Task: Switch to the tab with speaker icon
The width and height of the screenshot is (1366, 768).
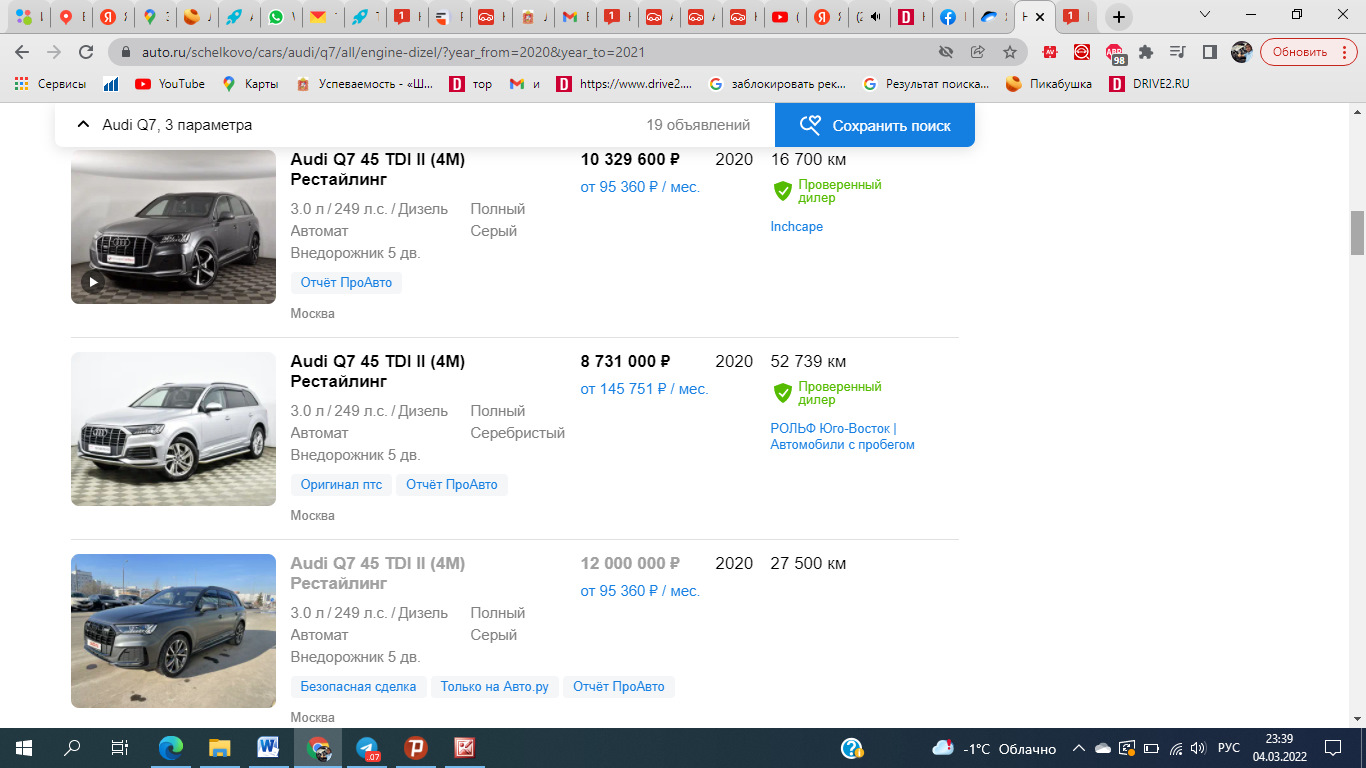Action: tap(869, 17)
